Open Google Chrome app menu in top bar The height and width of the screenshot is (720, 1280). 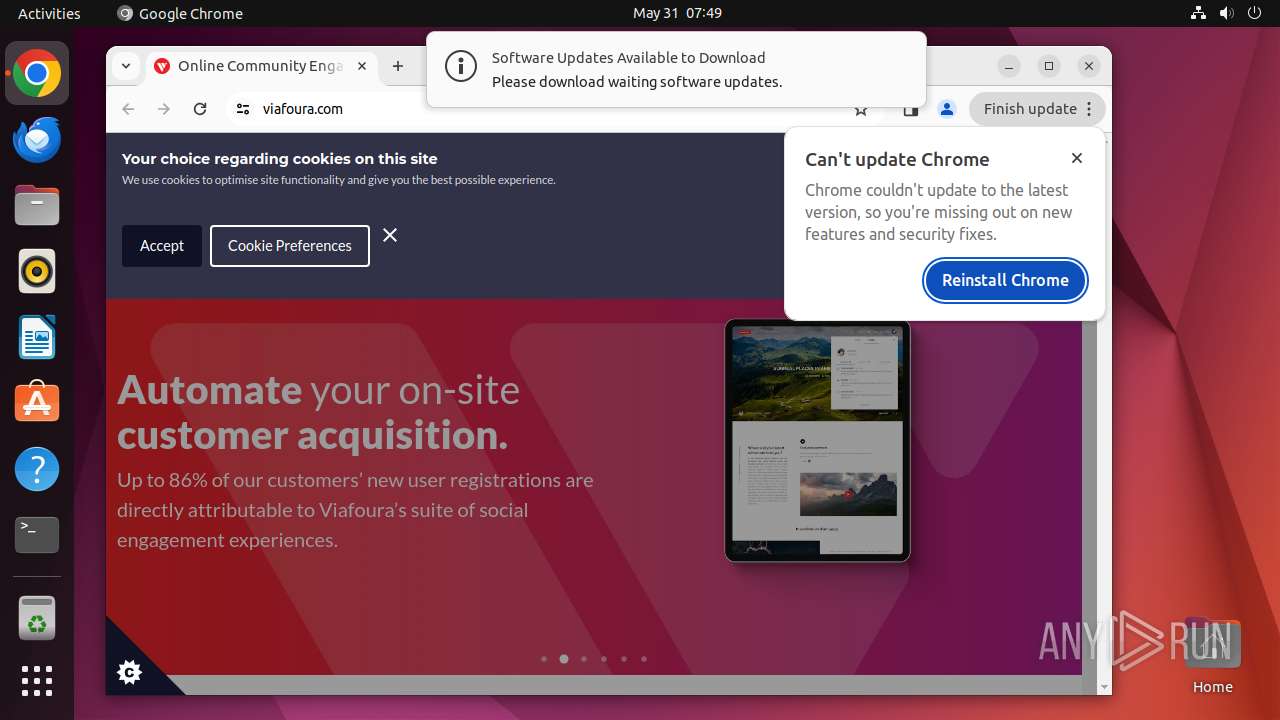click(x=180, y=13)
